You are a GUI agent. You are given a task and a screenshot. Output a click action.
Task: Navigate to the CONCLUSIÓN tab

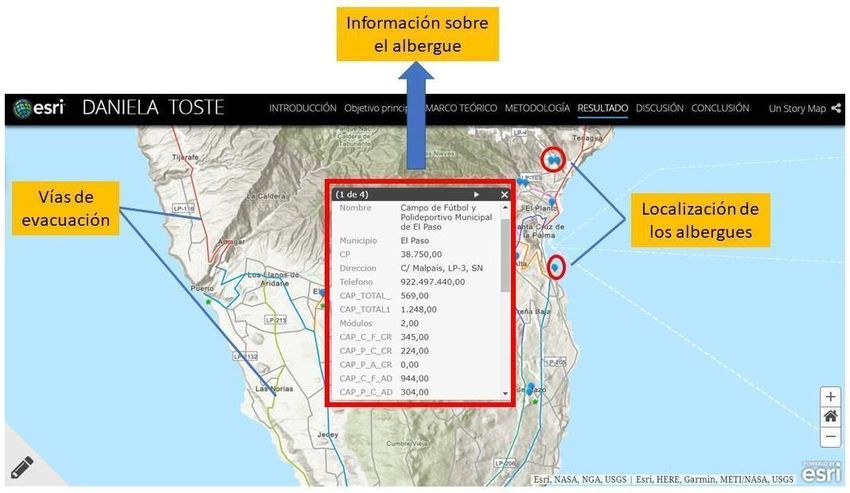(720, 108)
